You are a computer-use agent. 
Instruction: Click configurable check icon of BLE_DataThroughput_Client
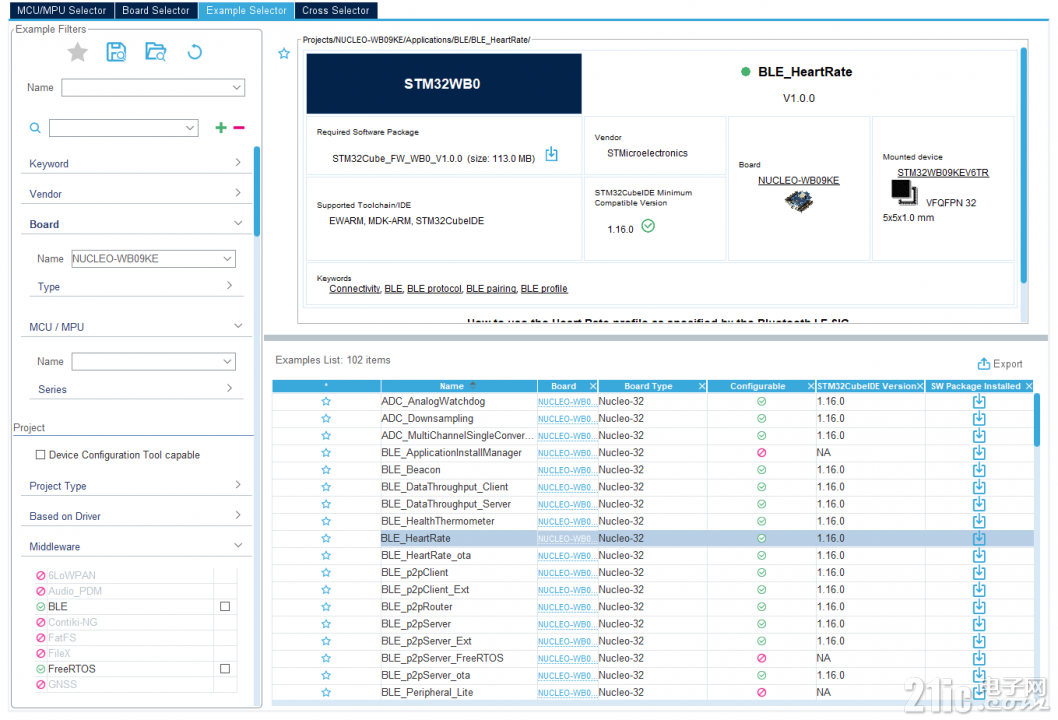761,487
